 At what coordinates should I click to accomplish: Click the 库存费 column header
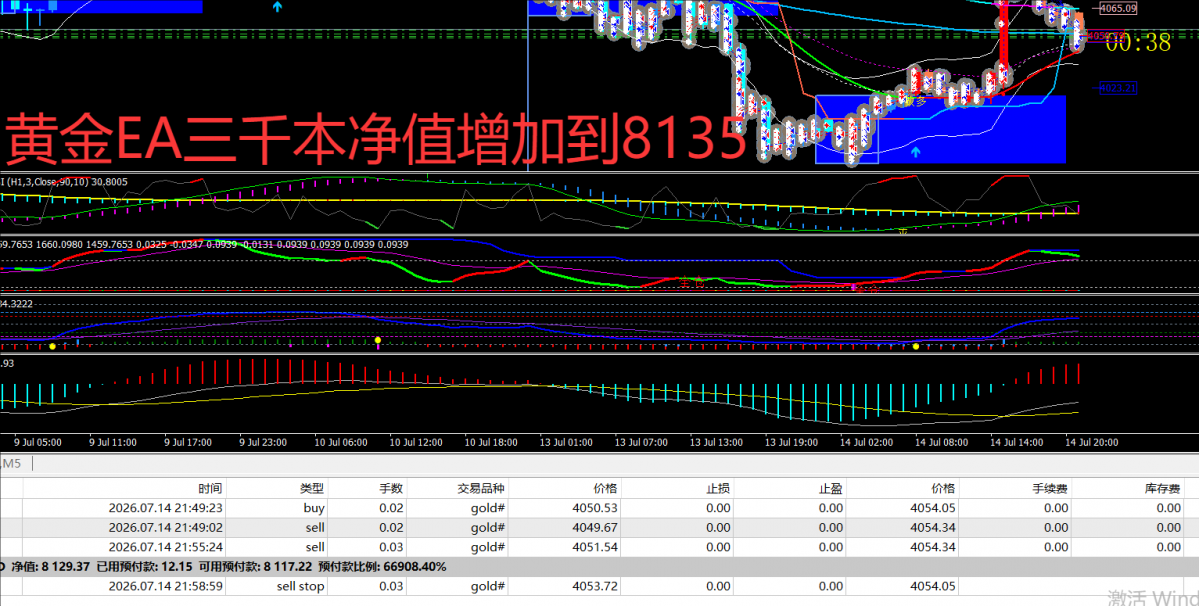tap(1162, 488)
